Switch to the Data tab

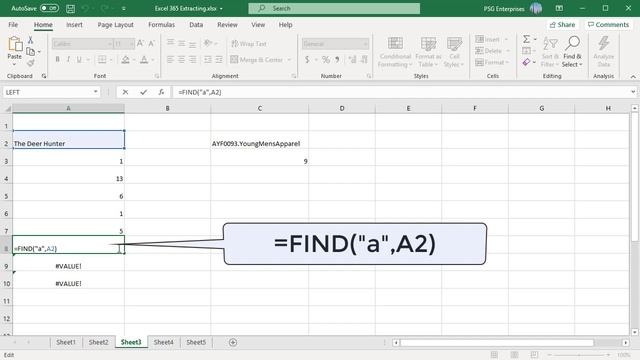click(x=196, y=24)
